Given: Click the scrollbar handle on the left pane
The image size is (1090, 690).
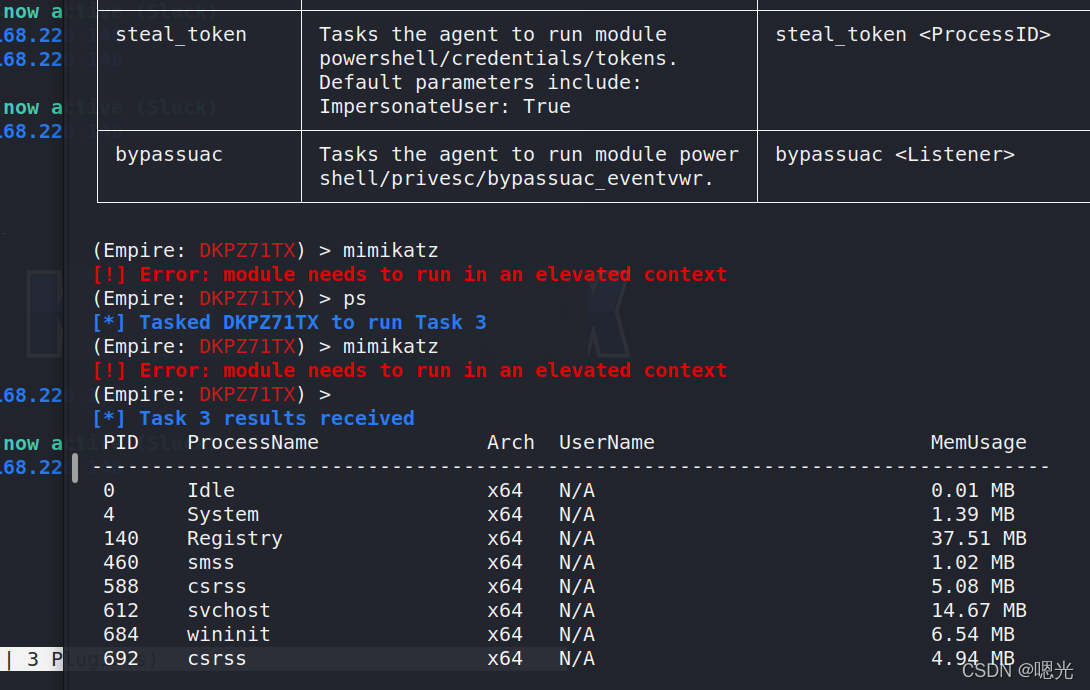Looking at the screenshot, I should point(75,467).
